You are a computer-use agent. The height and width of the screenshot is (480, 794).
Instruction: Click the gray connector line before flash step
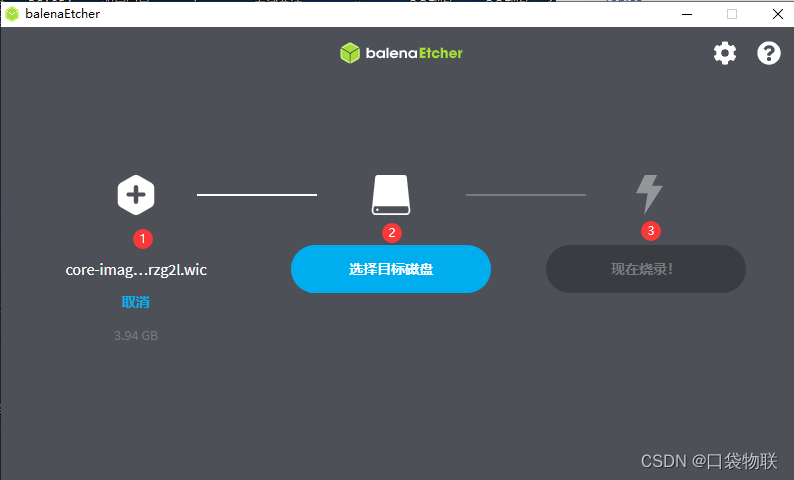pos(526,194)
